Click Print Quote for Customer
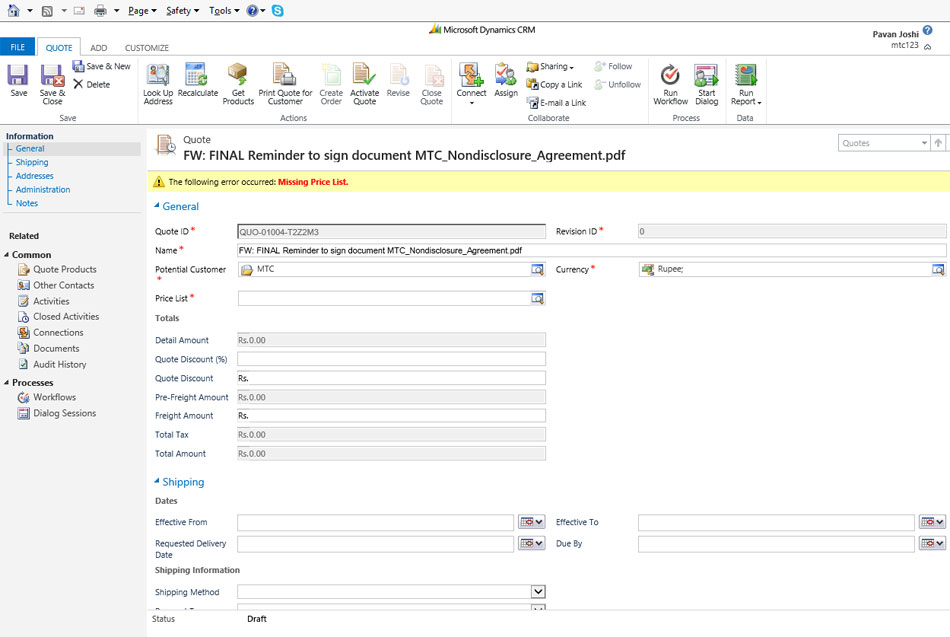The height and width of the screenshot is (637, 950). (x=285, y=77)
